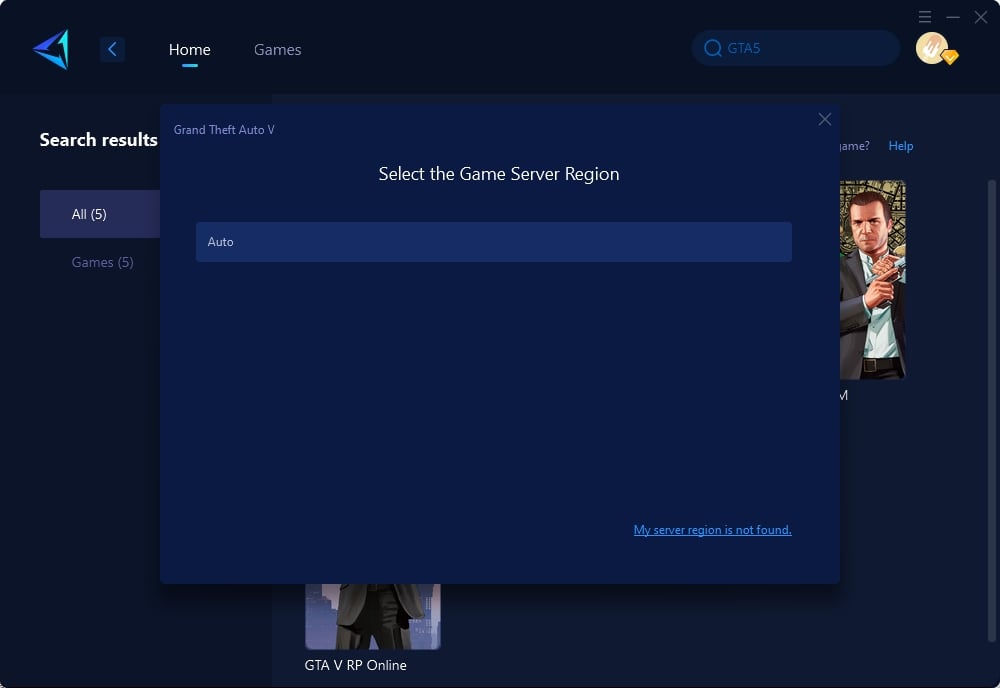The height and width of the screenshot is (688, 1000).
Task: Click the Grand Theft Auto V dialog title
Action: 224,129
